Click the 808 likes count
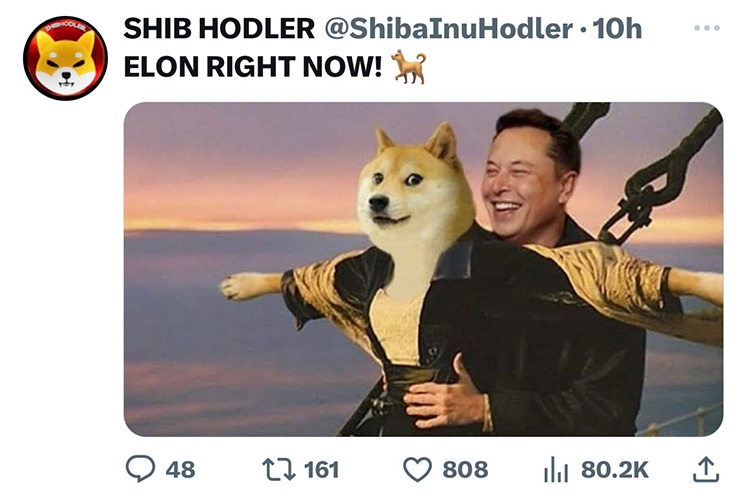Image resolution: width=747 pixels, height=500 pixels. point(465,470)
